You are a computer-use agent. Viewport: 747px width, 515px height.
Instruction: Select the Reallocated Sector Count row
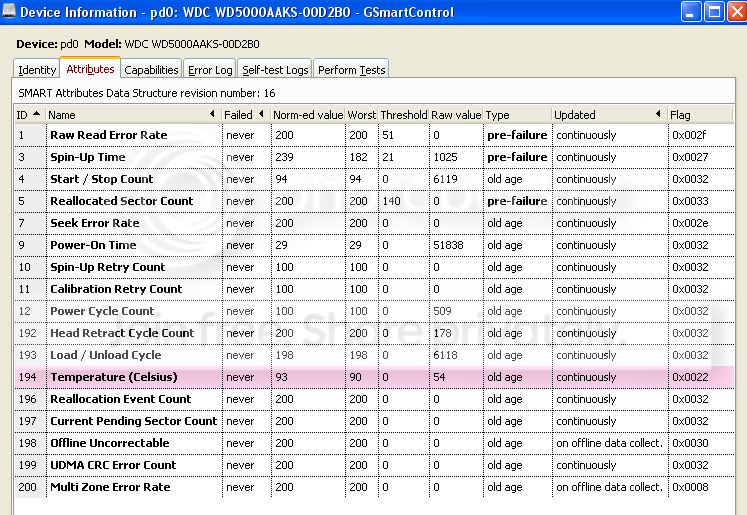point(121,201)
